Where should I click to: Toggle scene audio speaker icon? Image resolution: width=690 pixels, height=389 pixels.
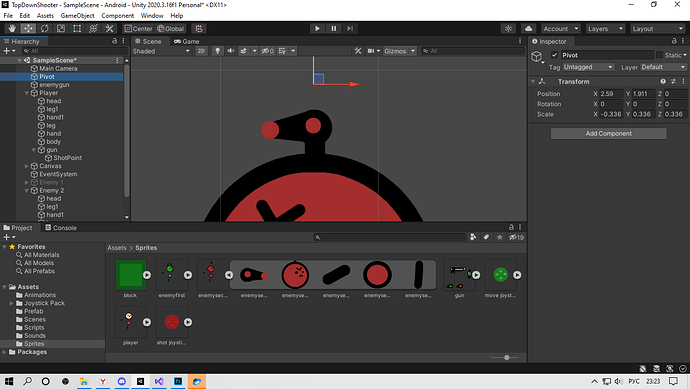[230, 51]
